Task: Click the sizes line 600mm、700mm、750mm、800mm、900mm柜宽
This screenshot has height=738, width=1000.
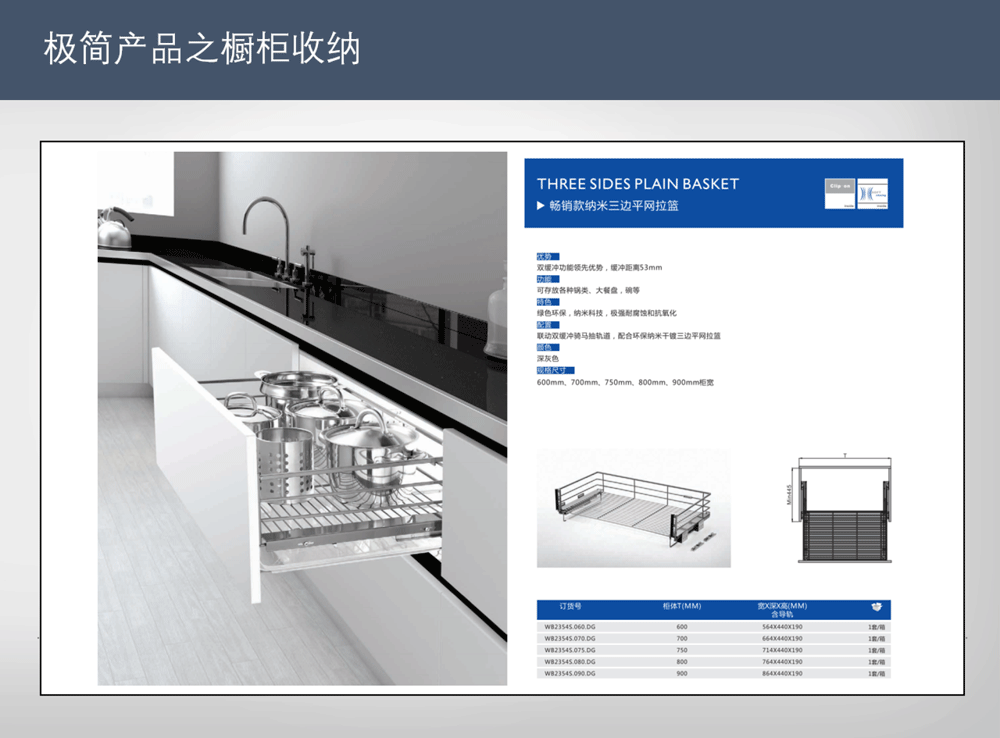Action: click(626, 383)
